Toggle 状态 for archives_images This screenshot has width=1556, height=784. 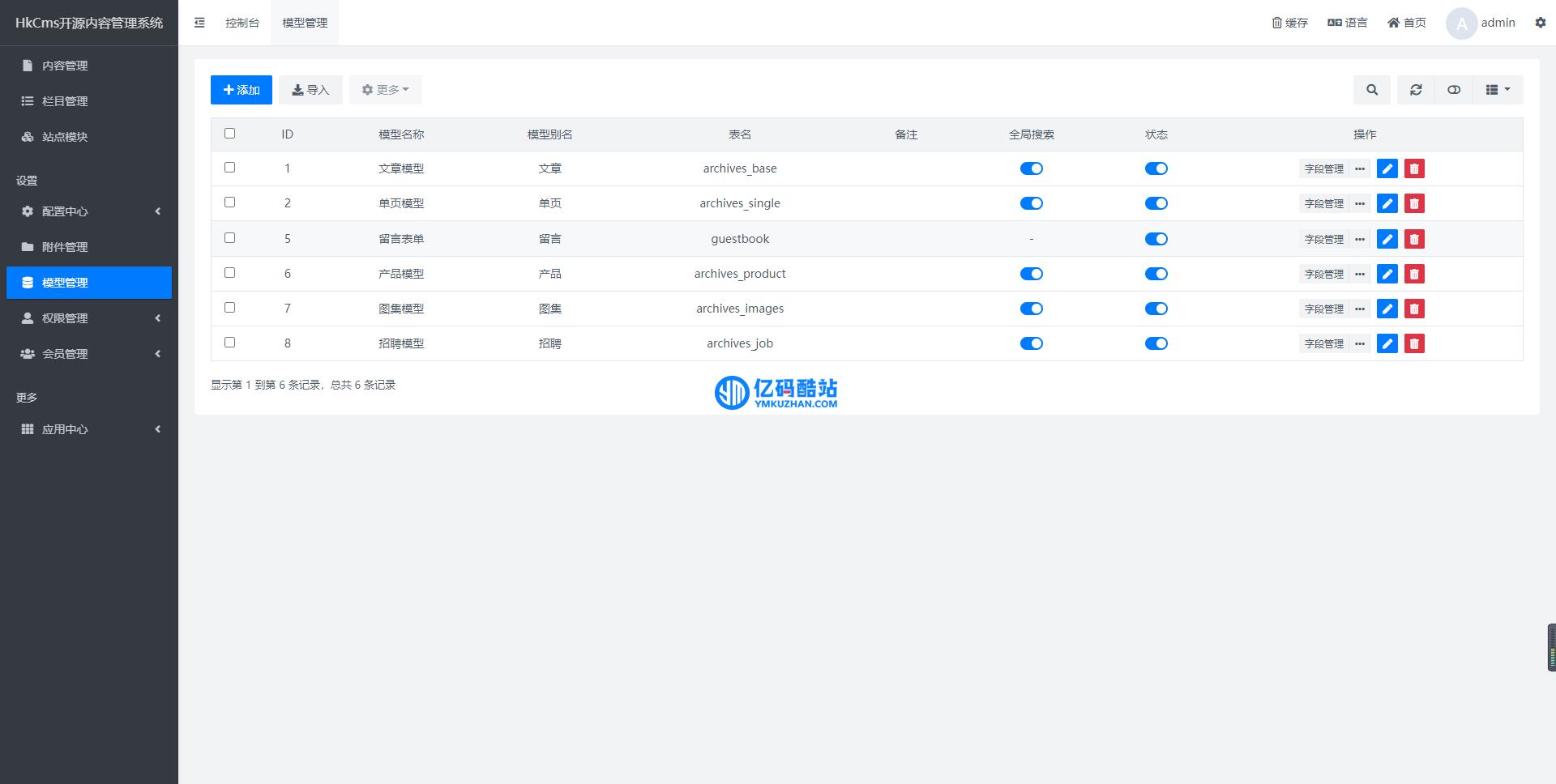click(1156, 309)
